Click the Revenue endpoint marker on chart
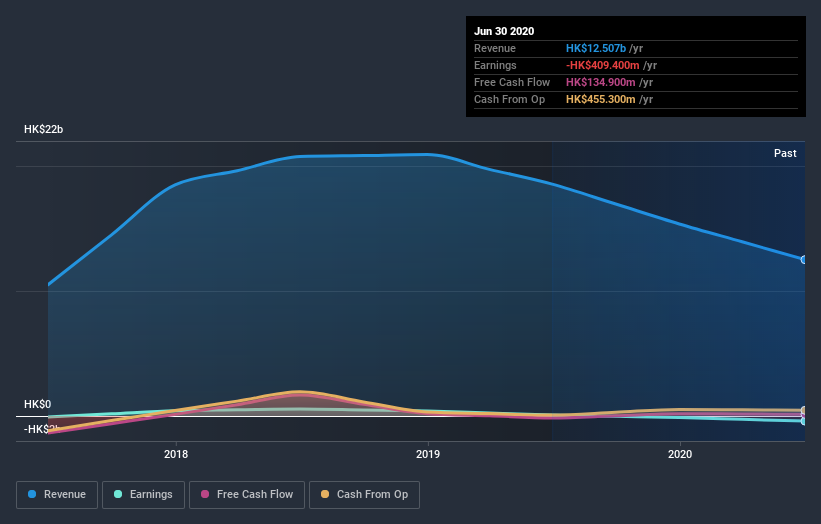Image resolution: width=821 pixels, height=524 pixels. point(803,260)
